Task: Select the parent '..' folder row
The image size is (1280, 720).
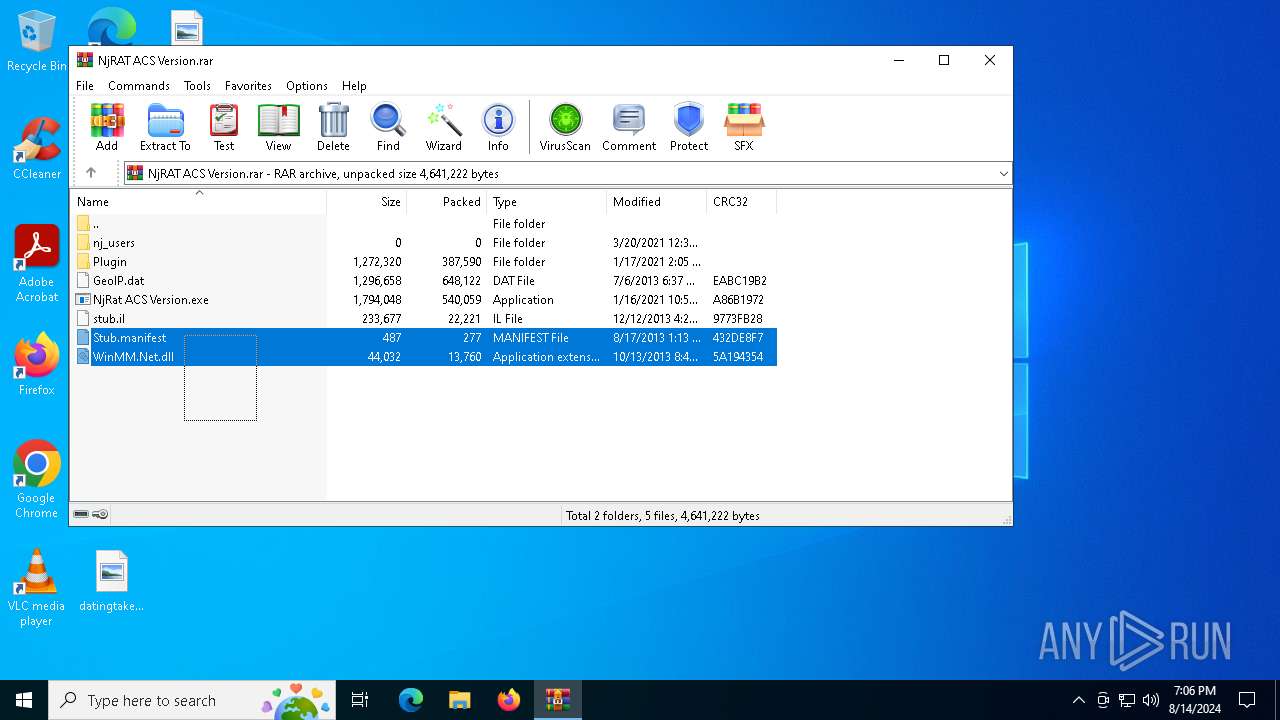Action: [425, 224]
